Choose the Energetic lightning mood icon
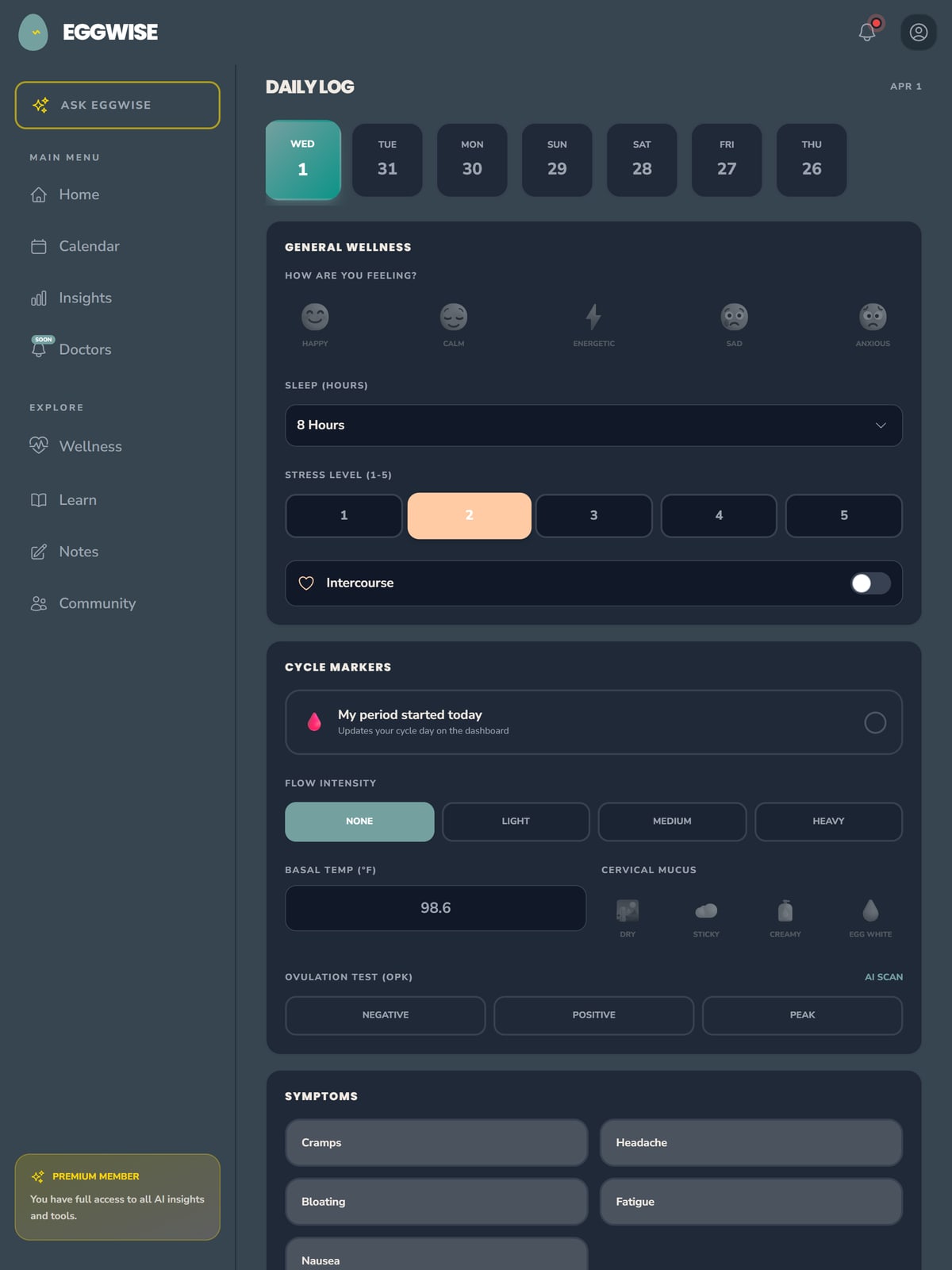 pos(593,317)
